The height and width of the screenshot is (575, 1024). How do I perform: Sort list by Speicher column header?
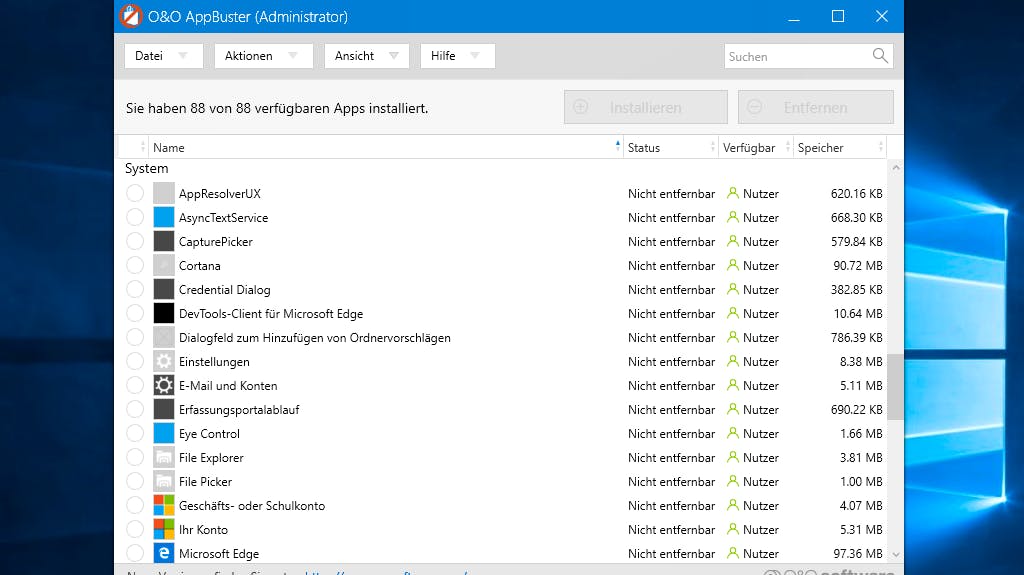pyautogui.click(x=840, y=148)
